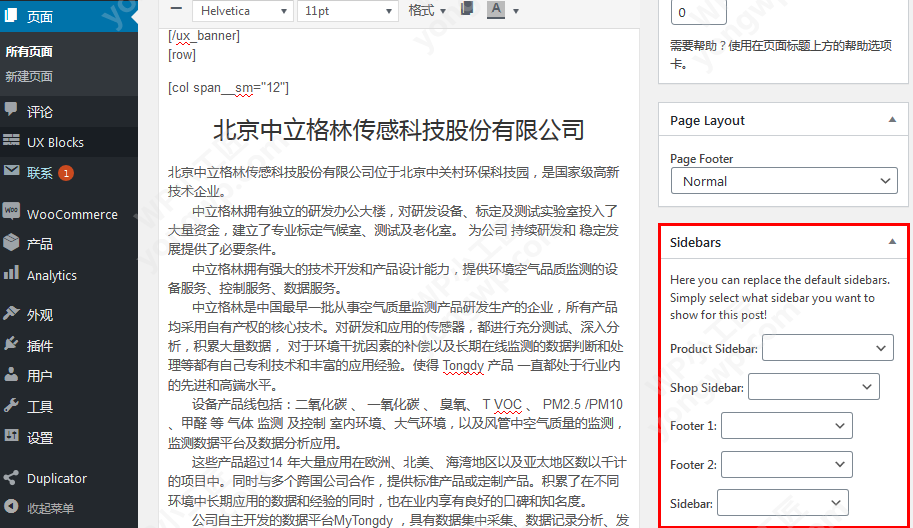Insert horizontal line from the editor toolbar
The width and height of the screenshot is (913, 528).
[x=176, y=9]
